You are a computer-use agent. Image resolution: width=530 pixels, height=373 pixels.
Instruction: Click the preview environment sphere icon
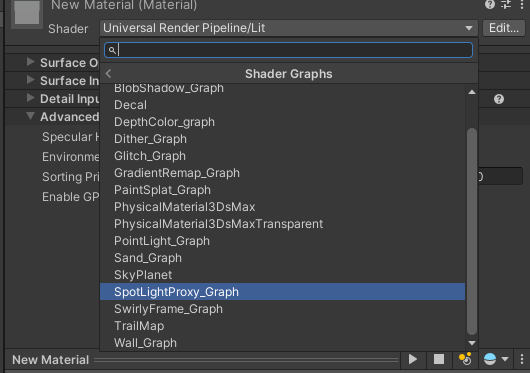(490, 359)
